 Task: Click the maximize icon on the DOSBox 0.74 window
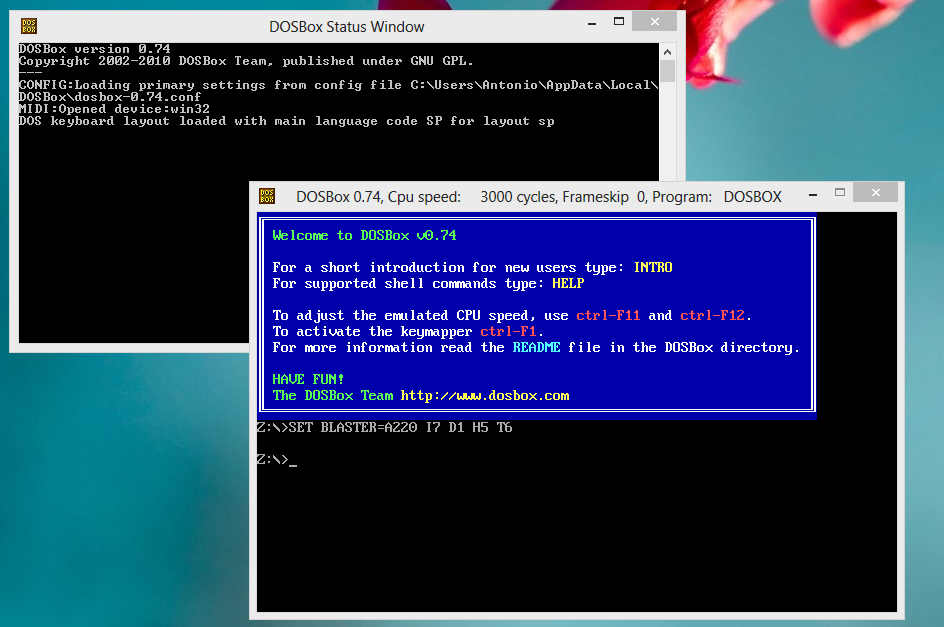839,192
